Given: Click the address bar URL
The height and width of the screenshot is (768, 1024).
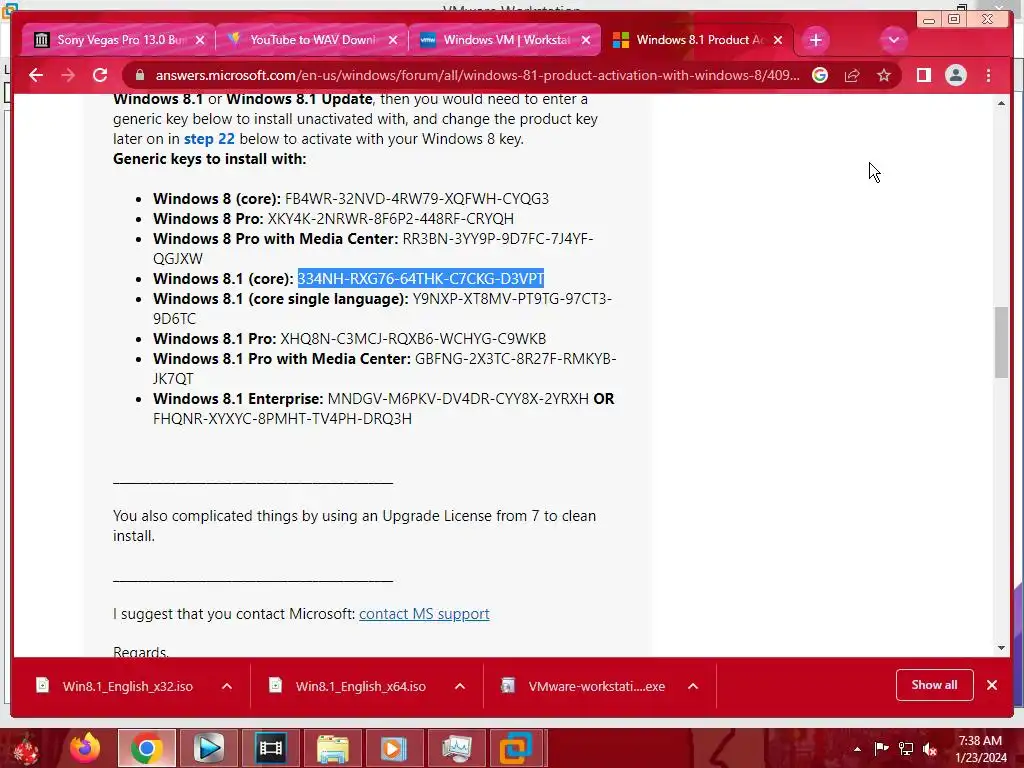Looking at the screenshot, I should click(477, 75).
